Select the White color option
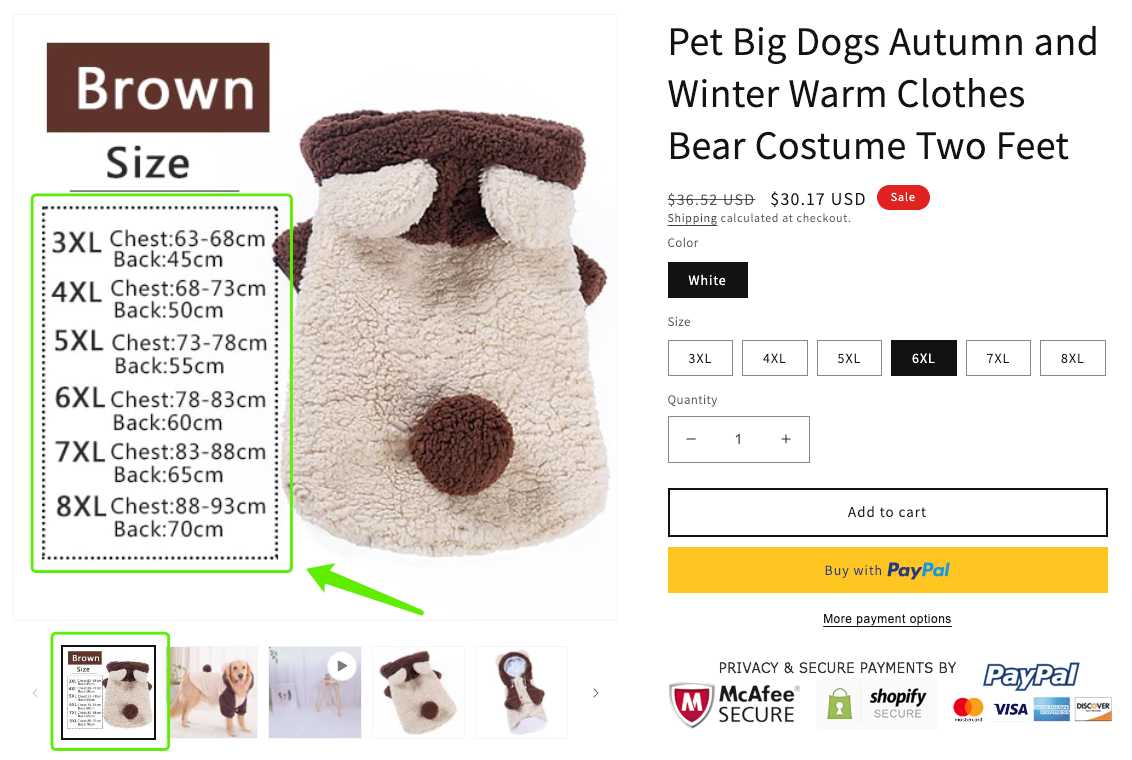1132x760 pixels. pos(707,280)
